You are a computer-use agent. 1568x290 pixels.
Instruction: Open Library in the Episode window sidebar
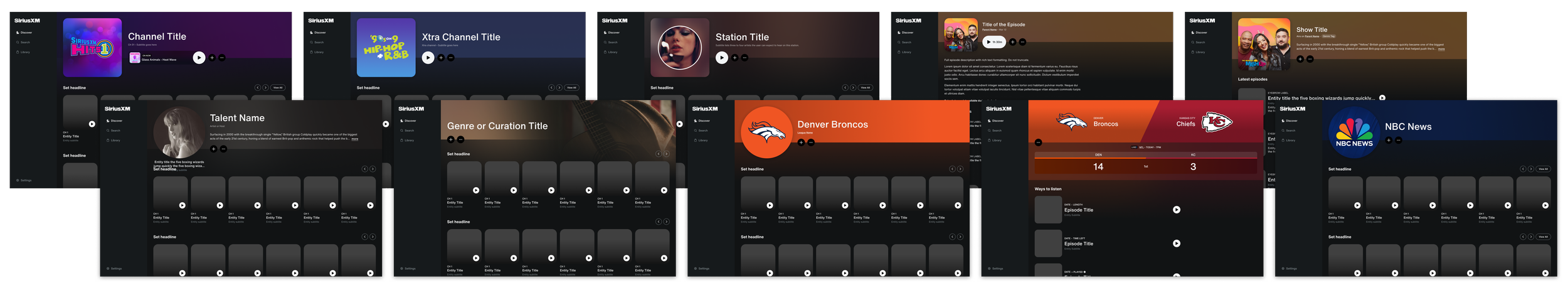click(904, 52)
